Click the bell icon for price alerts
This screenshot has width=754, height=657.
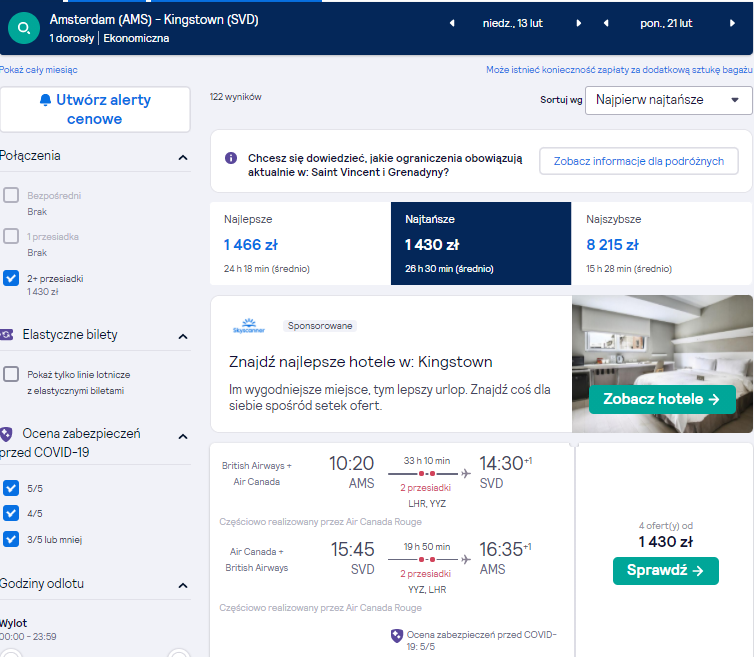[45, 100]
